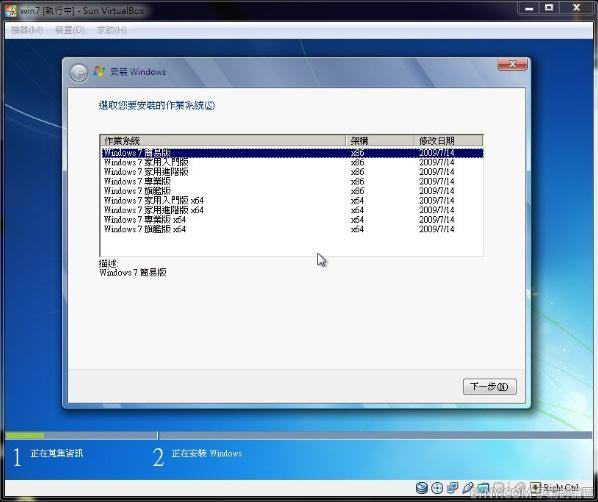The image size is (598, 502).
Task: Click the Next button (N) in setup
Action: [x=490, y=387]
